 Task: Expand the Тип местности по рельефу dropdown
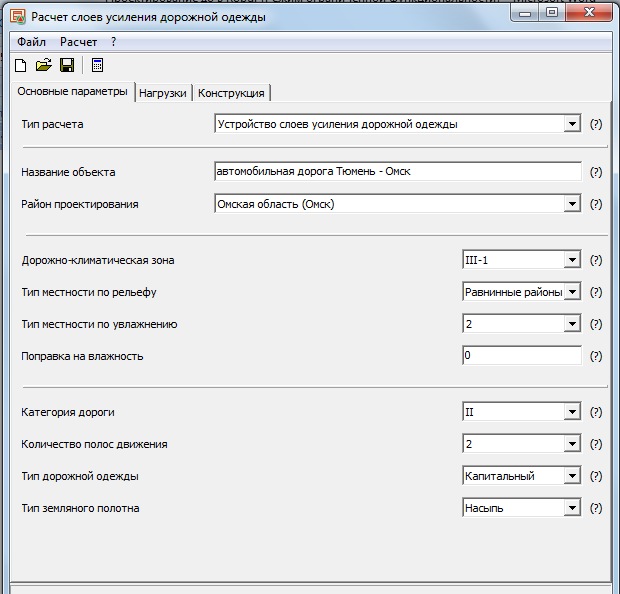(572, 292)
